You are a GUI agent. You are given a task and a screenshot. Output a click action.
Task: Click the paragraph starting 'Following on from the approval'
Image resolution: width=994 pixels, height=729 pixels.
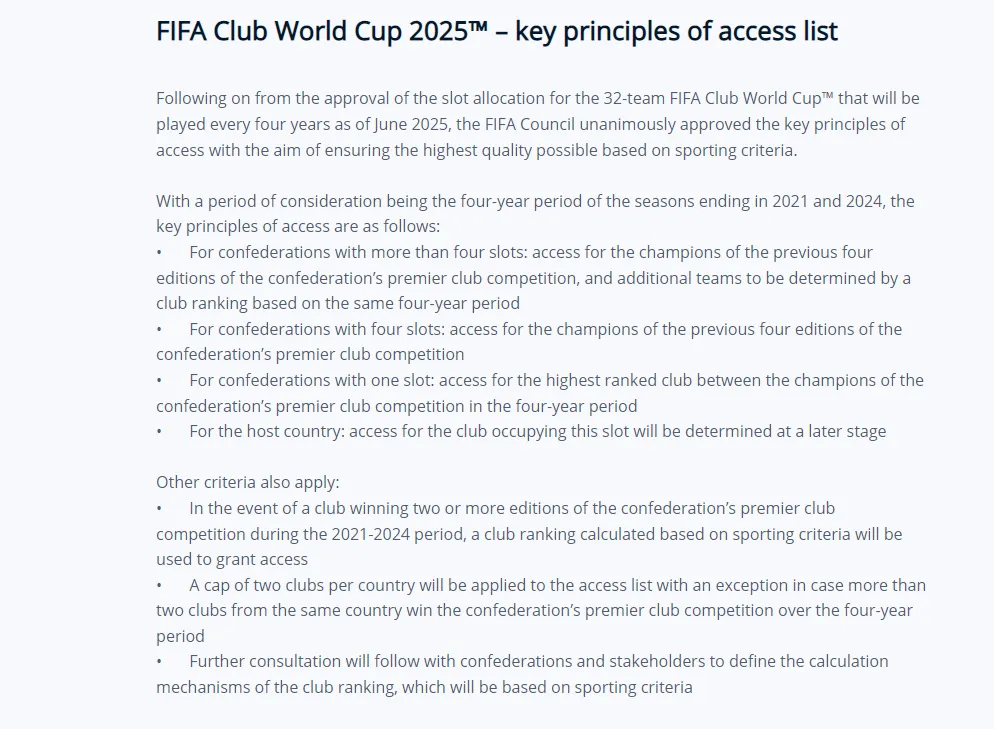click(537, 98)
